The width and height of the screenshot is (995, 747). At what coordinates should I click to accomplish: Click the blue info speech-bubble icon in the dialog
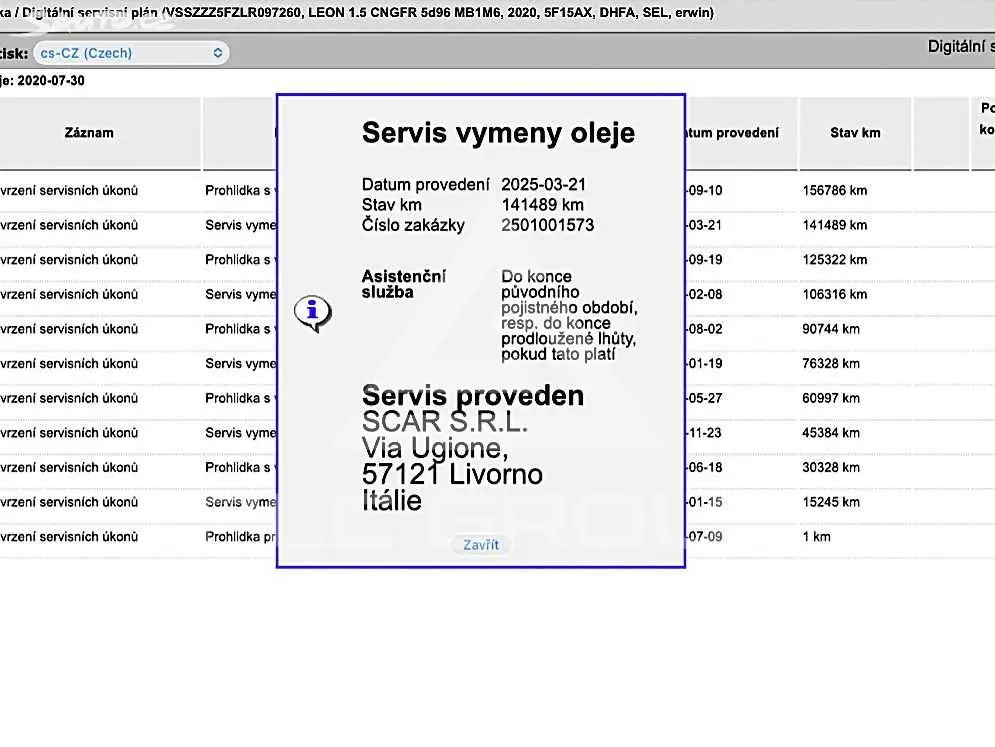[313, 313]
